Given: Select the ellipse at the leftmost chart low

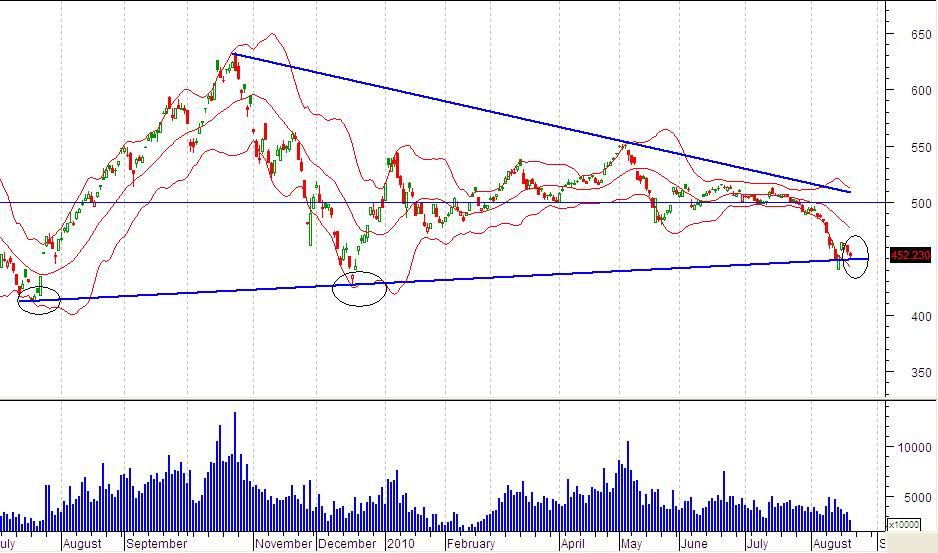Looking at the screenshot, I should coord(39,300).
